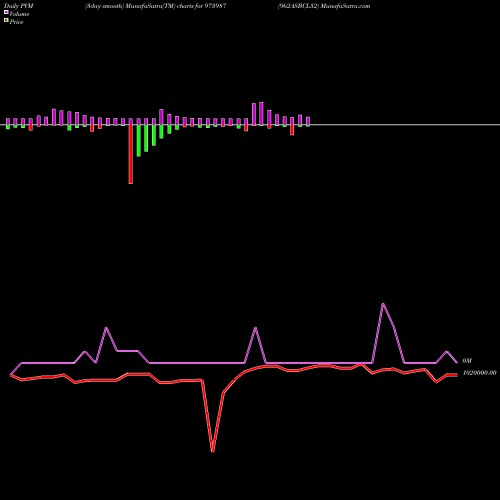Click the tallest peak of magenta volume line
This screenshot has width=500, height=500.
(383, 304)
